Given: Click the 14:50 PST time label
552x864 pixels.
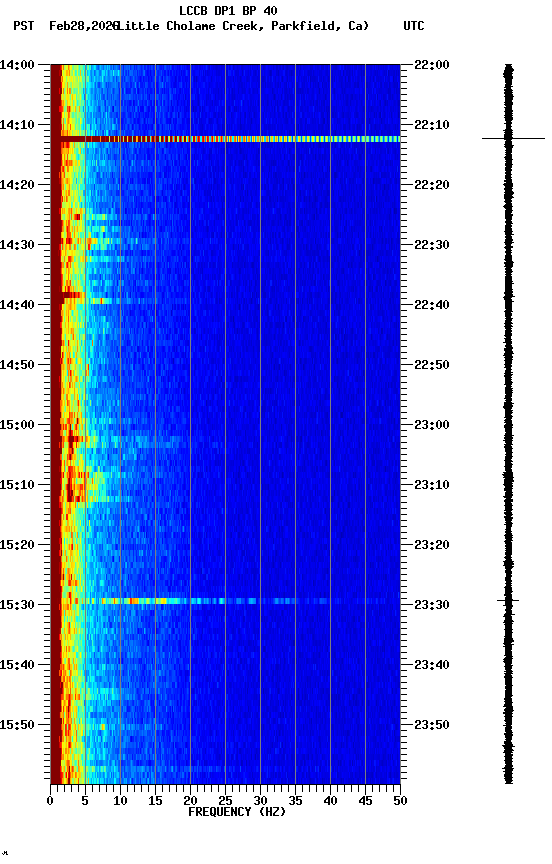Looking at the screenshot, I should coord(17,365).
